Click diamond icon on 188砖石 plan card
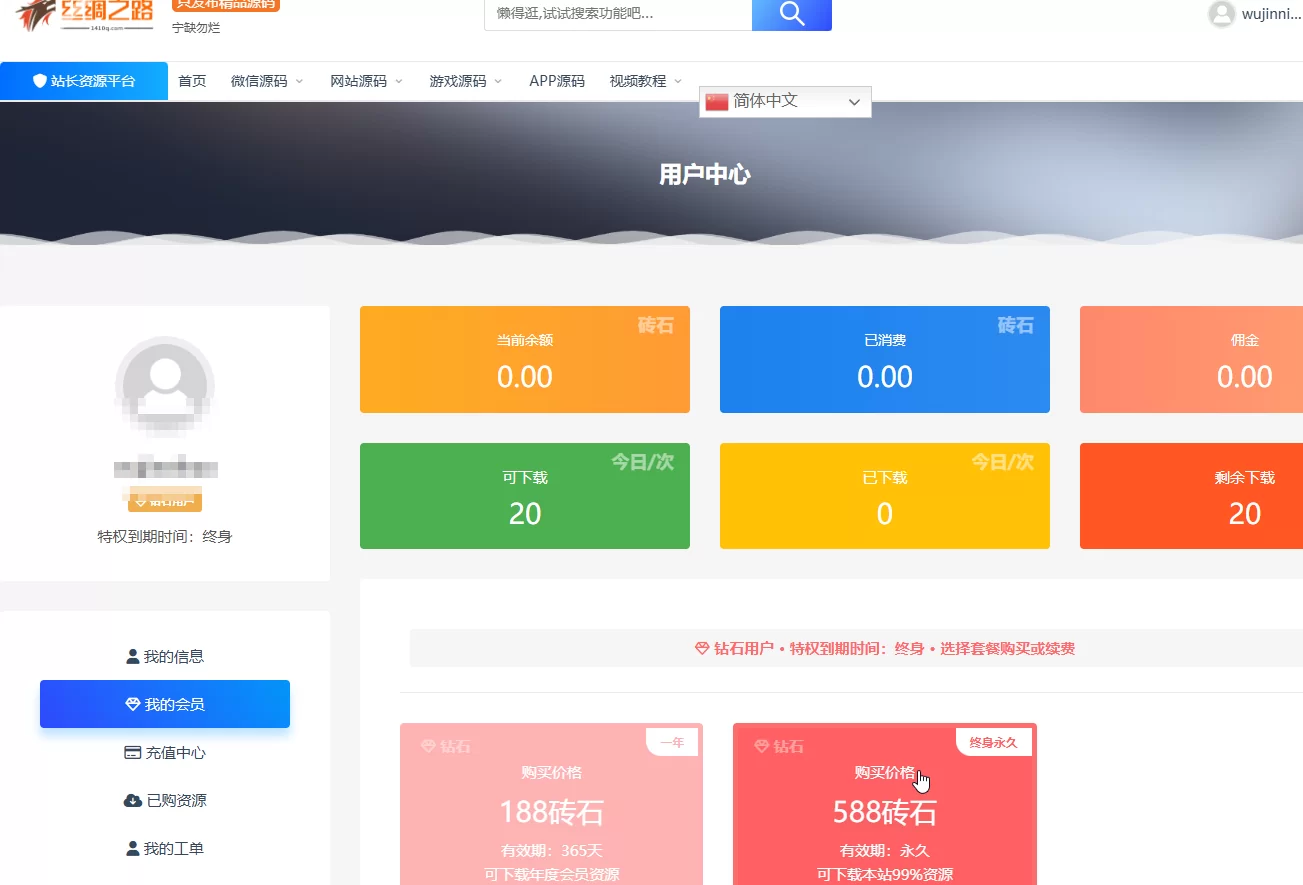 [428, 746]
